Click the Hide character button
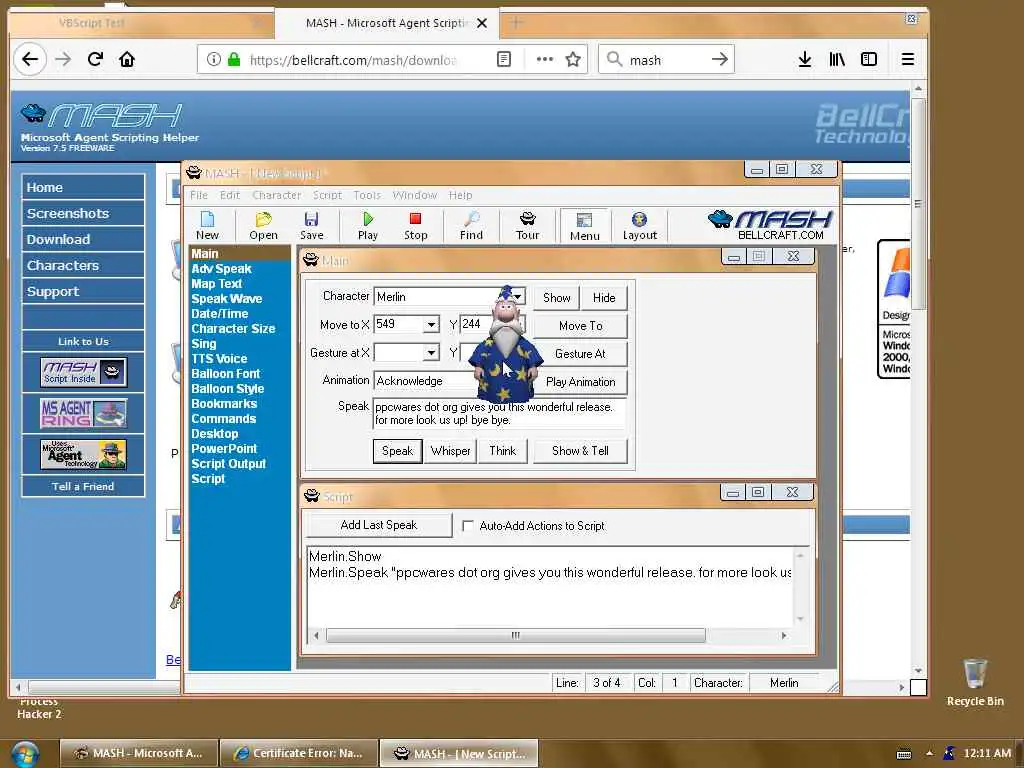This screenshot has width=1024, height=768. click(x=604, y=298)
